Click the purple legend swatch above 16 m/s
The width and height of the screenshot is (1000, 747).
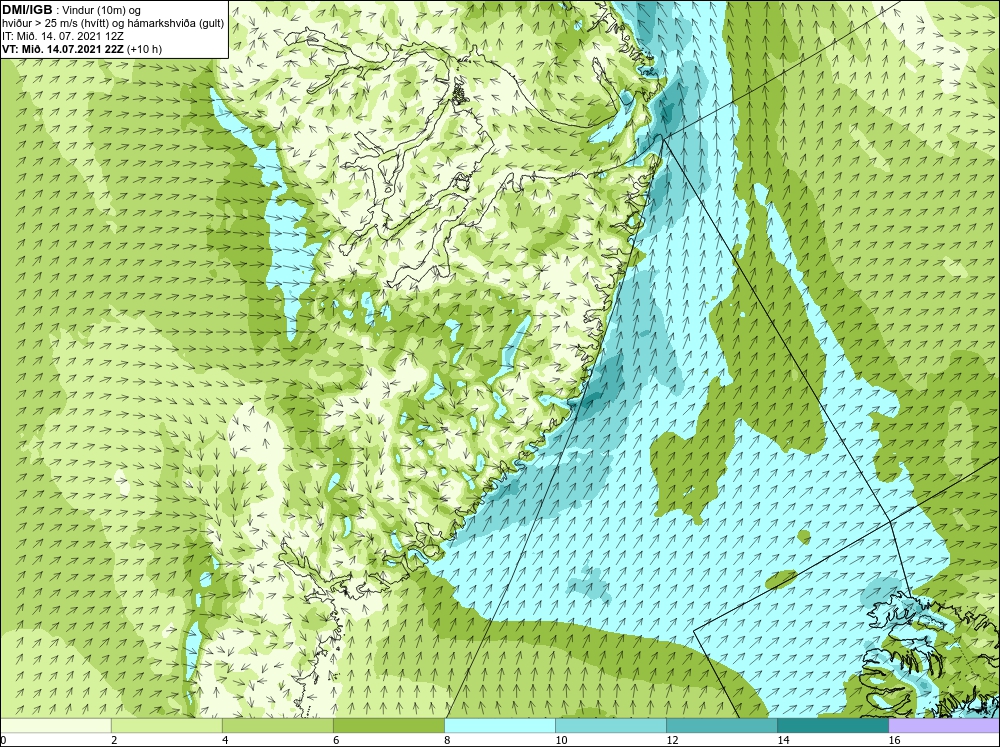click(944, 725)
